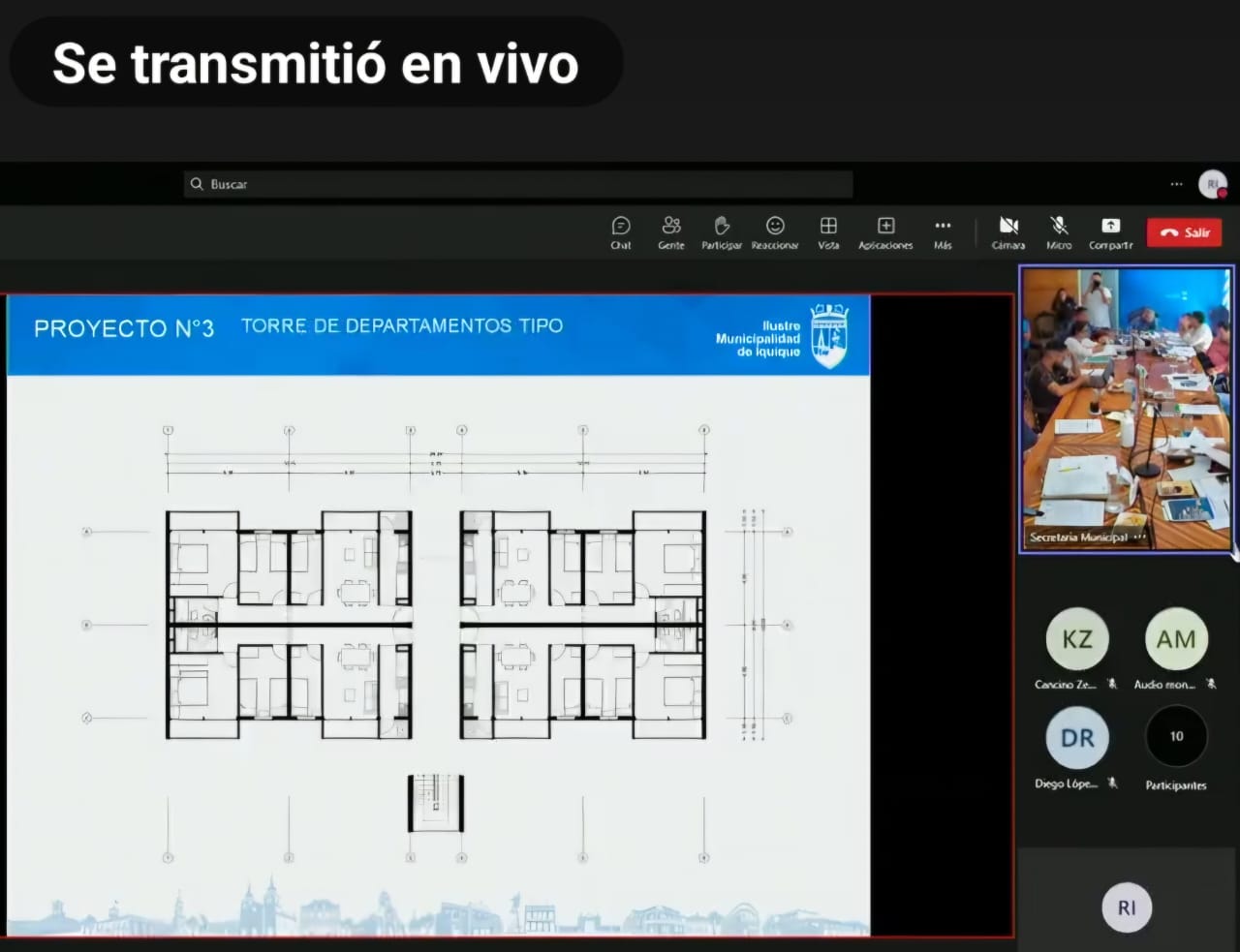Click the search magnifier icon
The image size is (1240, 952).
198,184
